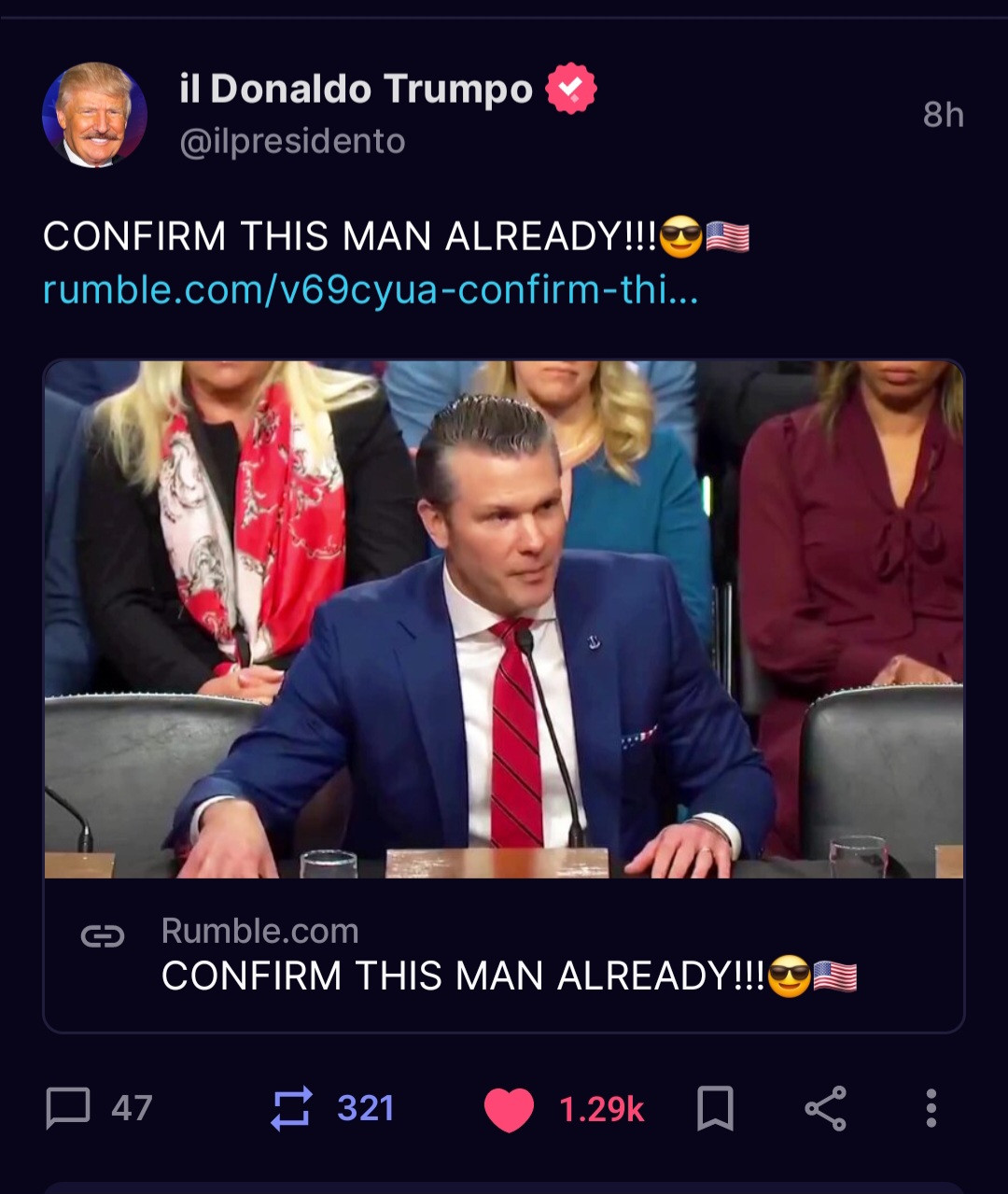Play the video preview thumbnail

tap(504, 619)
